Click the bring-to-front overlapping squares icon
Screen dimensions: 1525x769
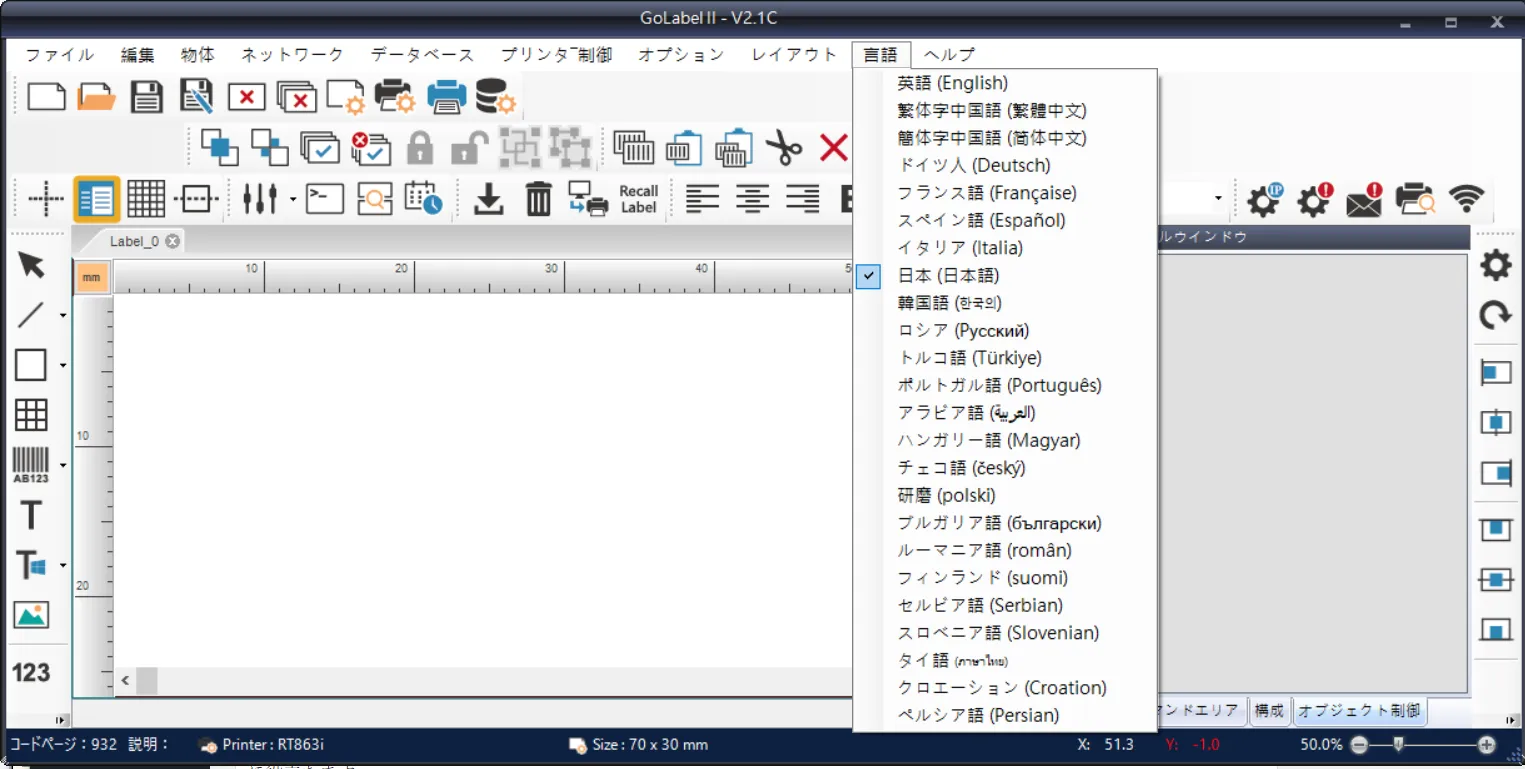pos(220,148)
